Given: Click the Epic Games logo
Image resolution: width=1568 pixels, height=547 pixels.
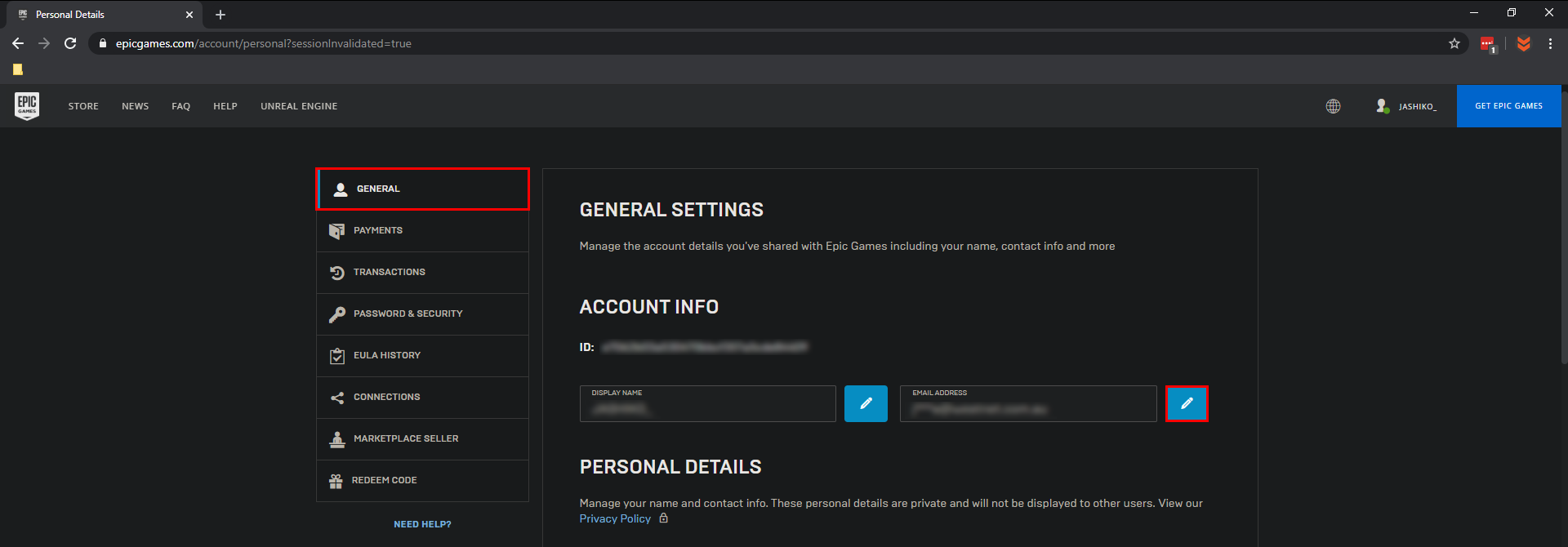Looking at the screenshot, I should click(27, 106).
